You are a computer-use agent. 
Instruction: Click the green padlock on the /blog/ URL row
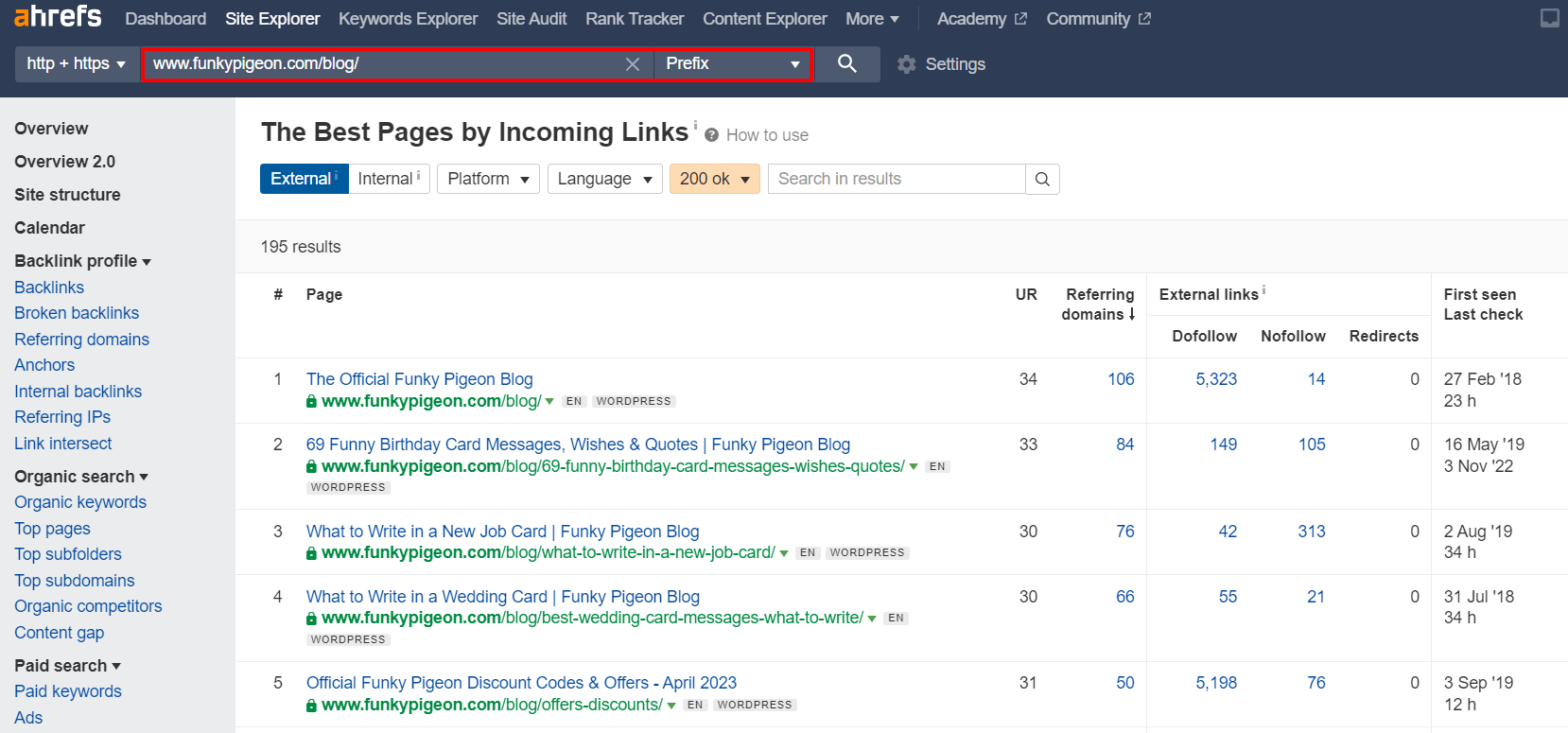(x=311, y=401)
